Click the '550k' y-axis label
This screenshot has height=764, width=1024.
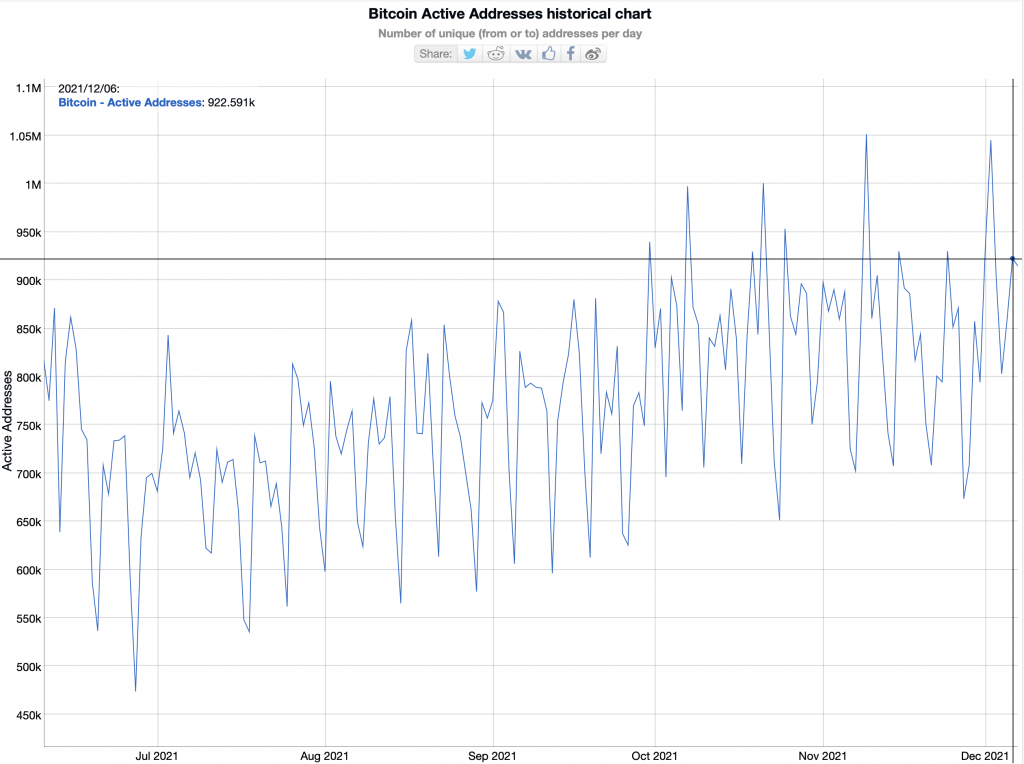click(27, 619)
